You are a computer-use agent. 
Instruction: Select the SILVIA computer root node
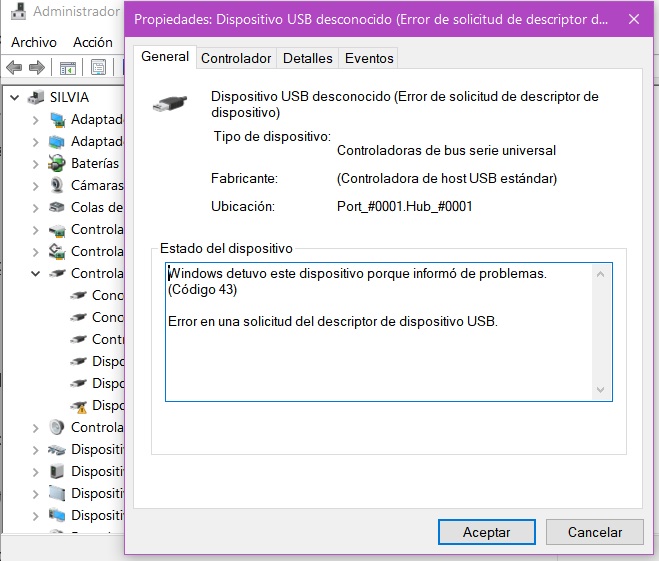pyautogui.click(x=69, y=97)
